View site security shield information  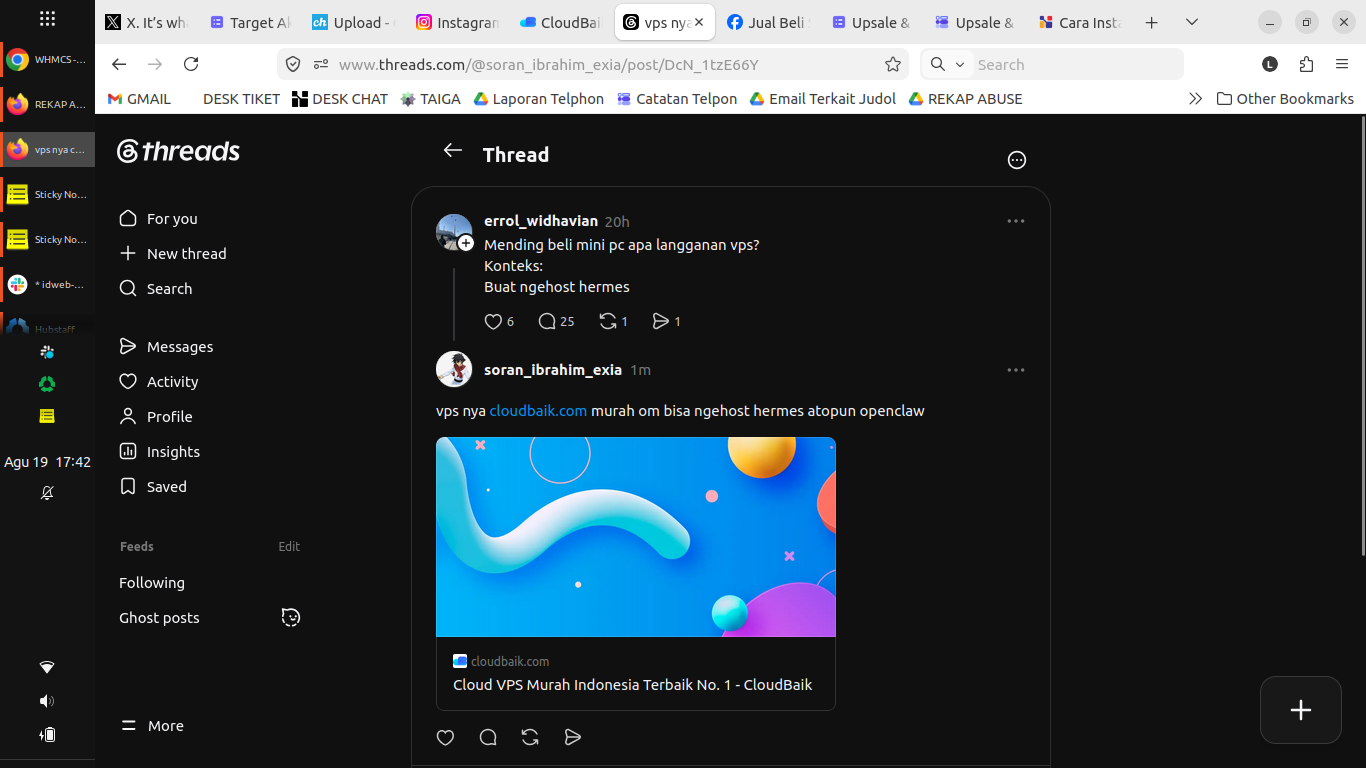click(293, 64)
